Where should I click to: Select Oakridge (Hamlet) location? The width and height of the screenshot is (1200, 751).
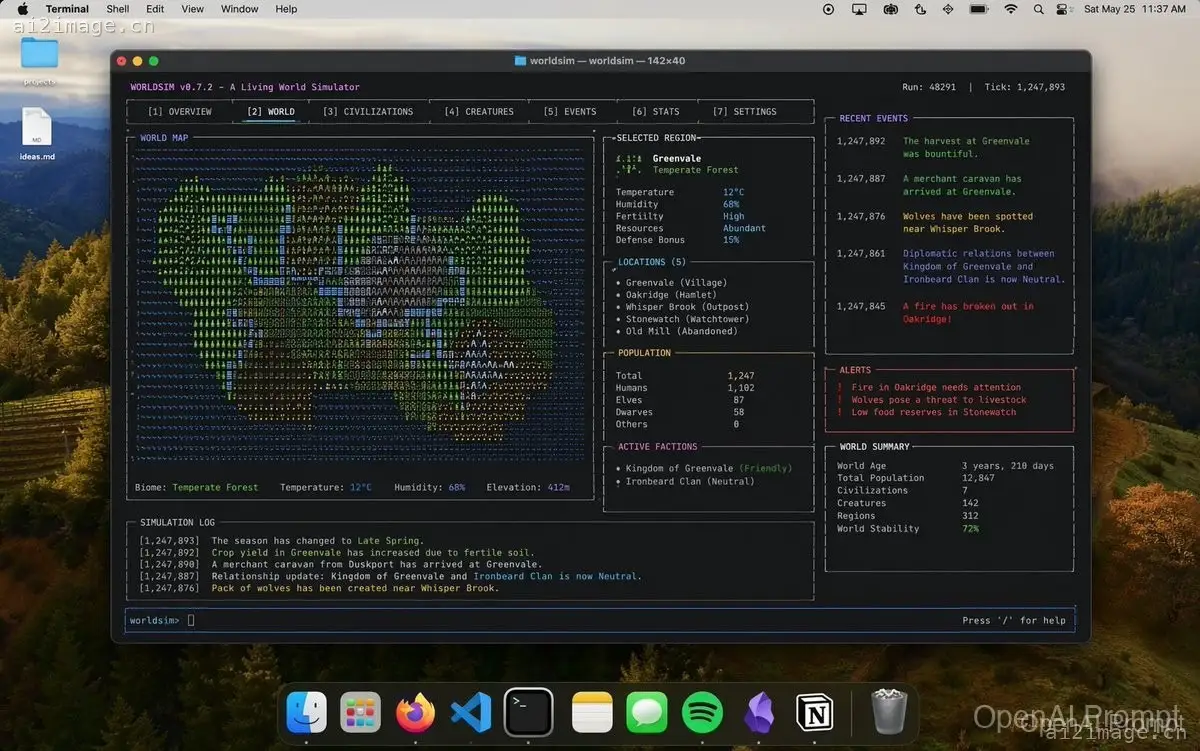coord(671,295)
